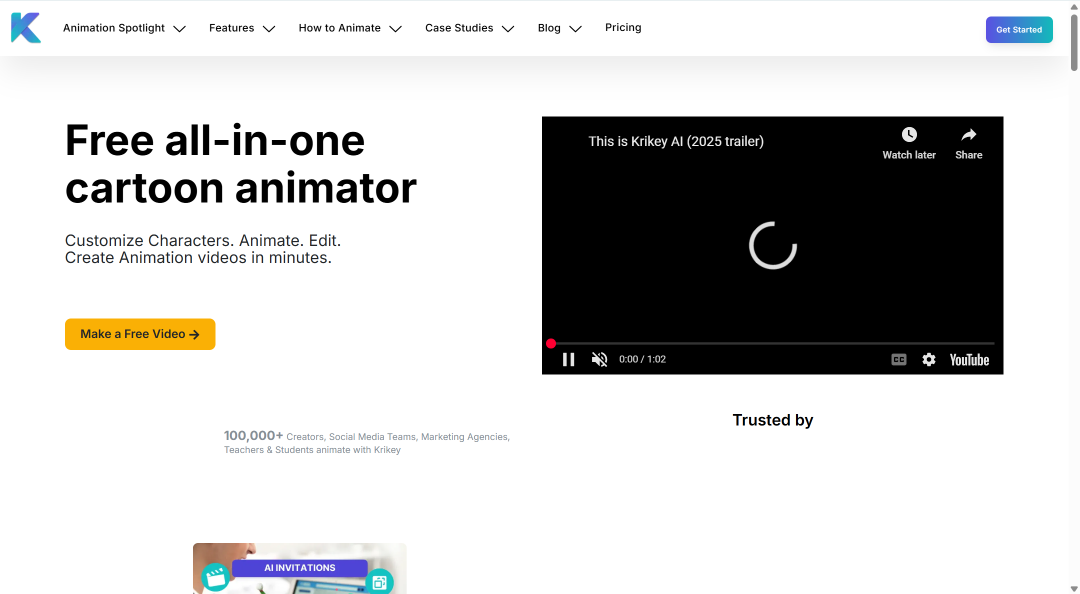Expand the Features chevron arrow
Image resolution: width=1080 pixels, height=594 pixels.
(x=269, y=29)
